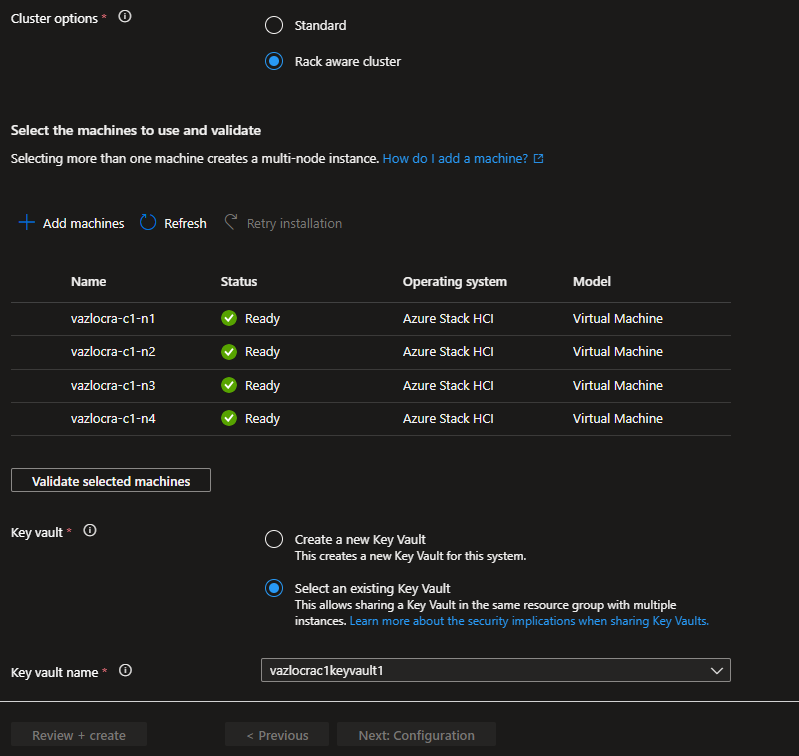Open the How do I add a machine link
799x756 pixels.
click(x=456, y=158)
